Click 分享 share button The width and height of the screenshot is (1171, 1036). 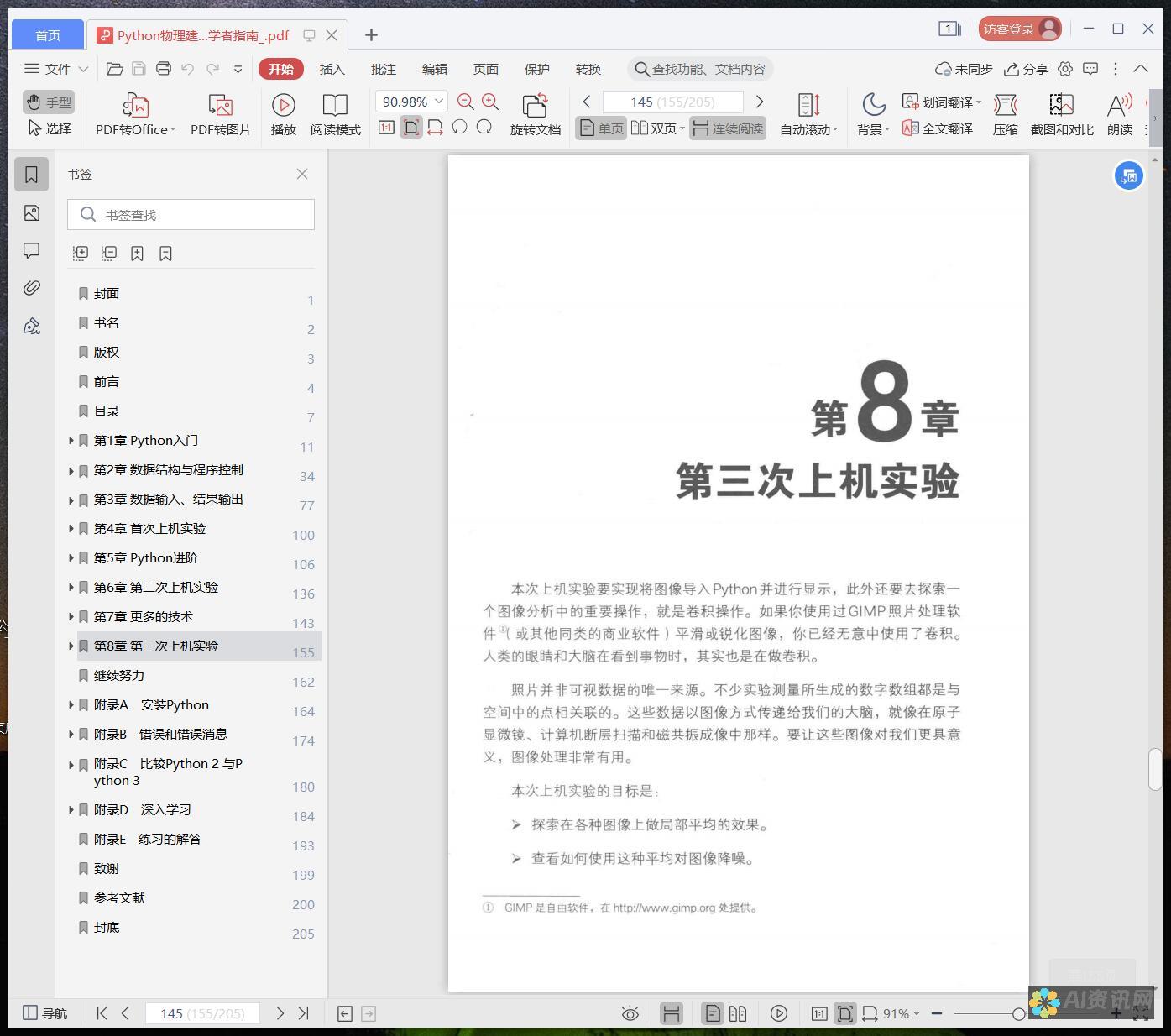tap(1027, 69)
